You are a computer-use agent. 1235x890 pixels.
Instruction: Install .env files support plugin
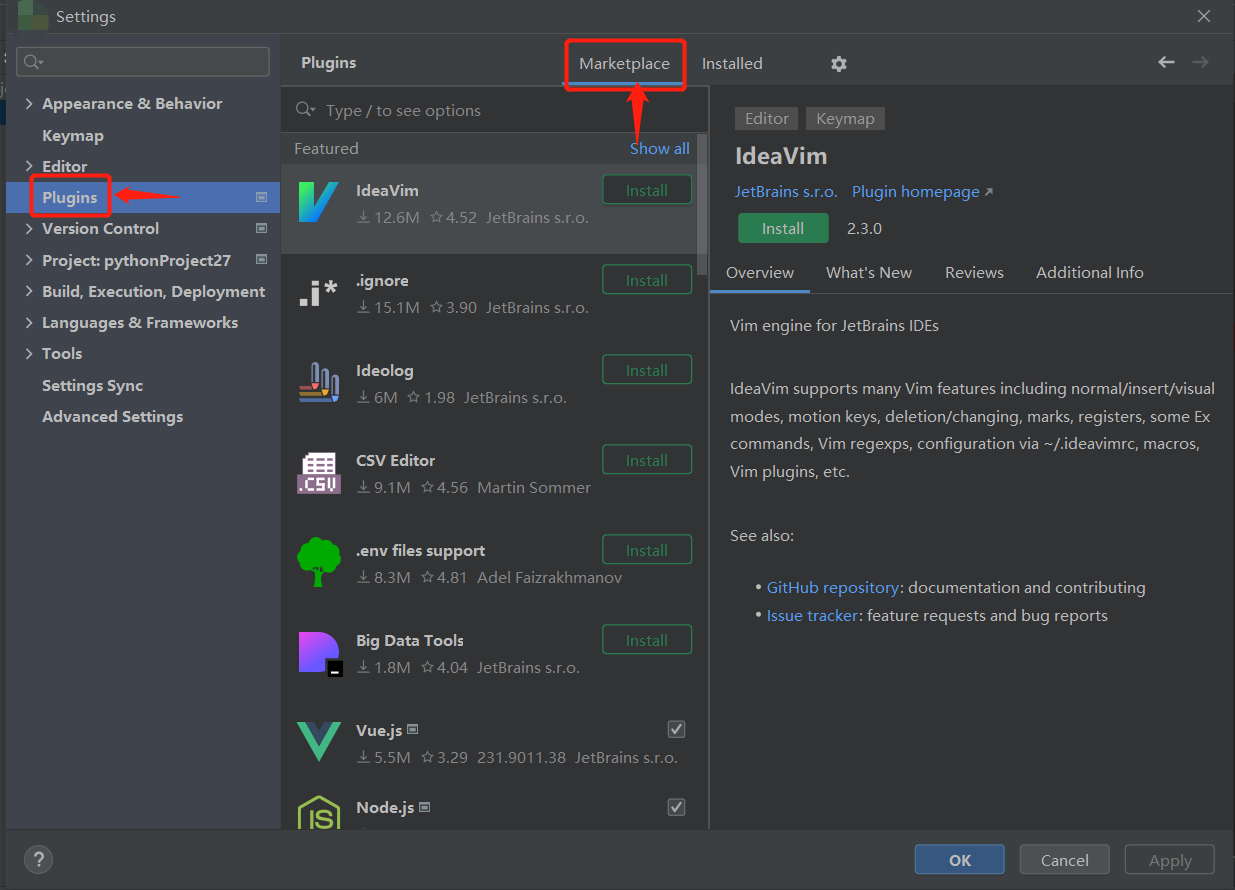coord(647,550)
